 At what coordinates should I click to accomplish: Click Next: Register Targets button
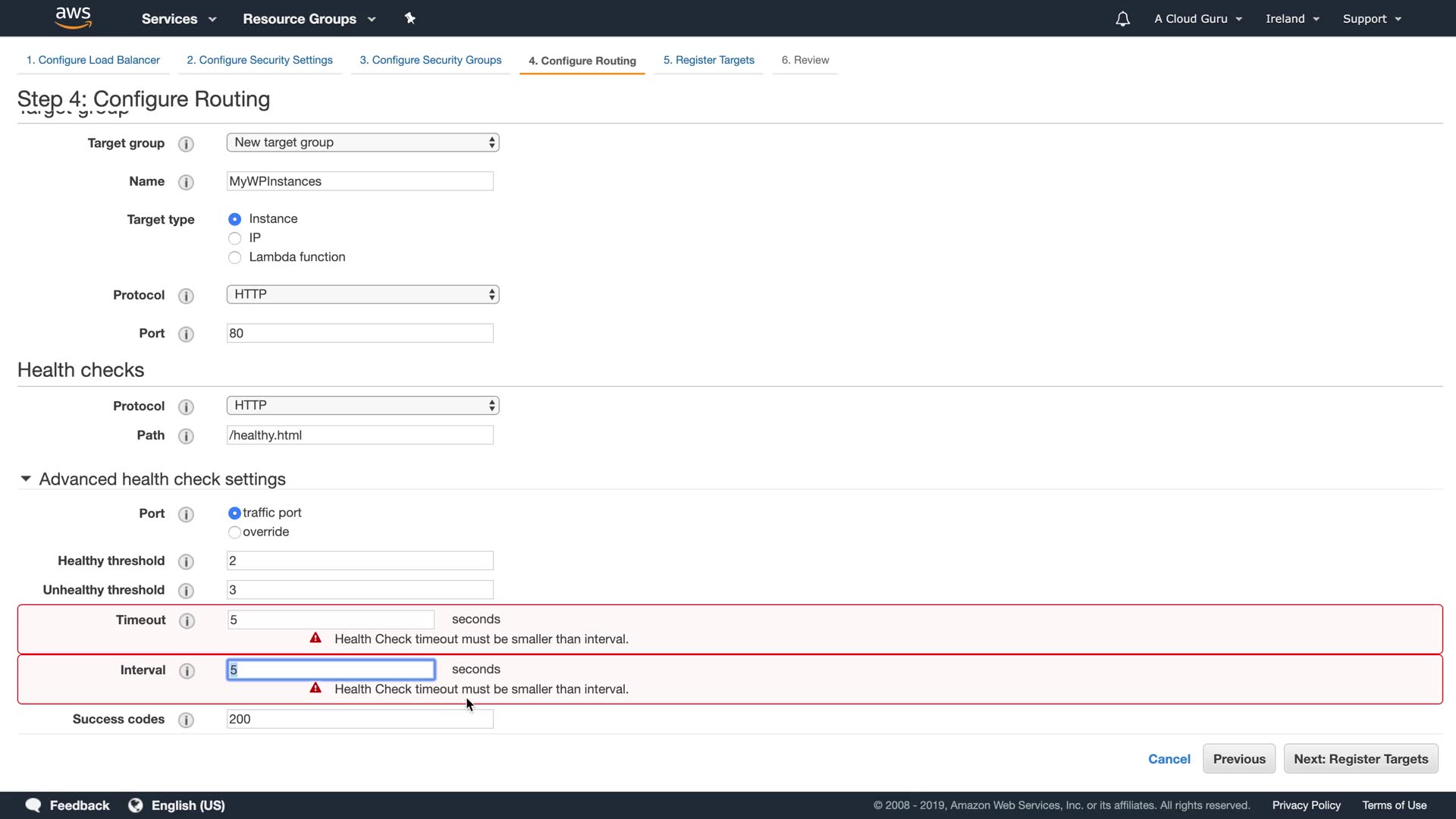pos(1360,759)
